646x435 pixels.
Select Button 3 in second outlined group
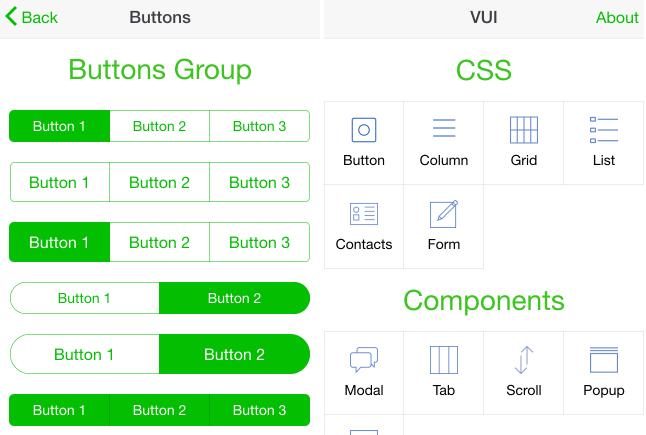(260, 182)
